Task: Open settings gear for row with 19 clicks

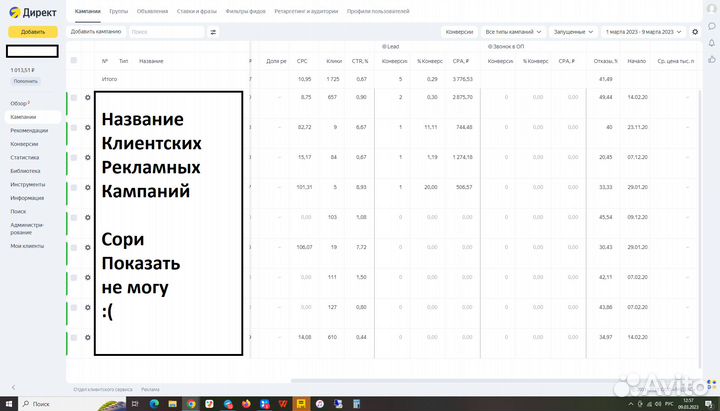Action: [x=88, y=248]
